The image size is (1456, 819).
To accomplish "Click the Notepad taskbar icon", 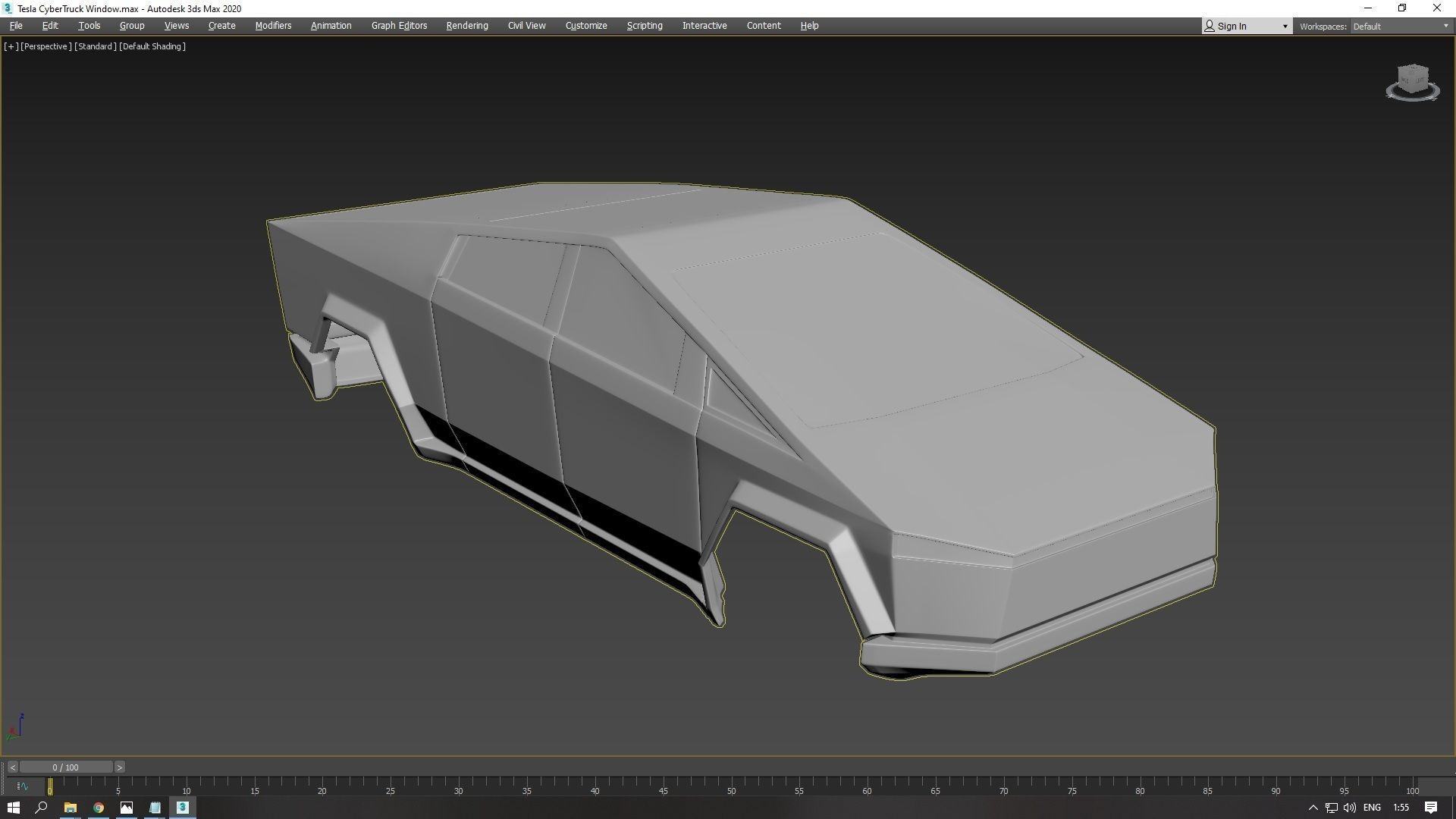I will 155,808.
